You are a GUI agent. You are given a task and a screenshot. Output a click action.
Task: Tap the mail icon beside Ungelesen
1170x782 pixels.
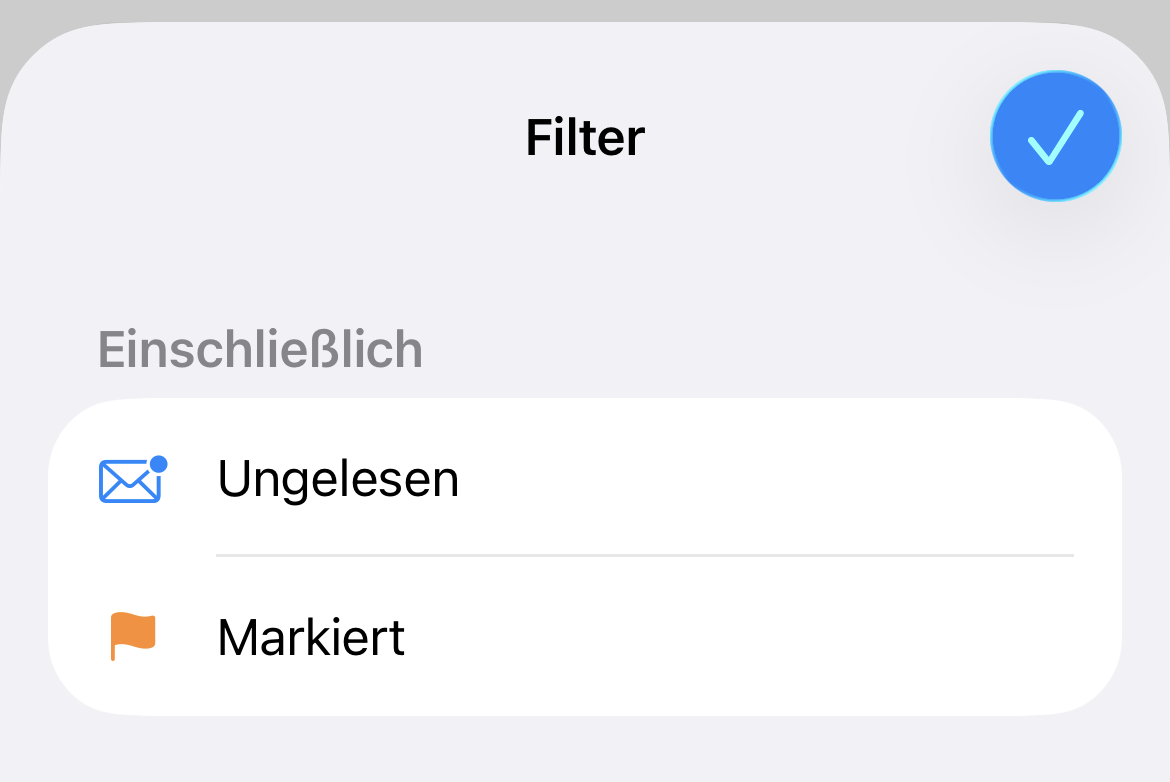pos(131,480)
